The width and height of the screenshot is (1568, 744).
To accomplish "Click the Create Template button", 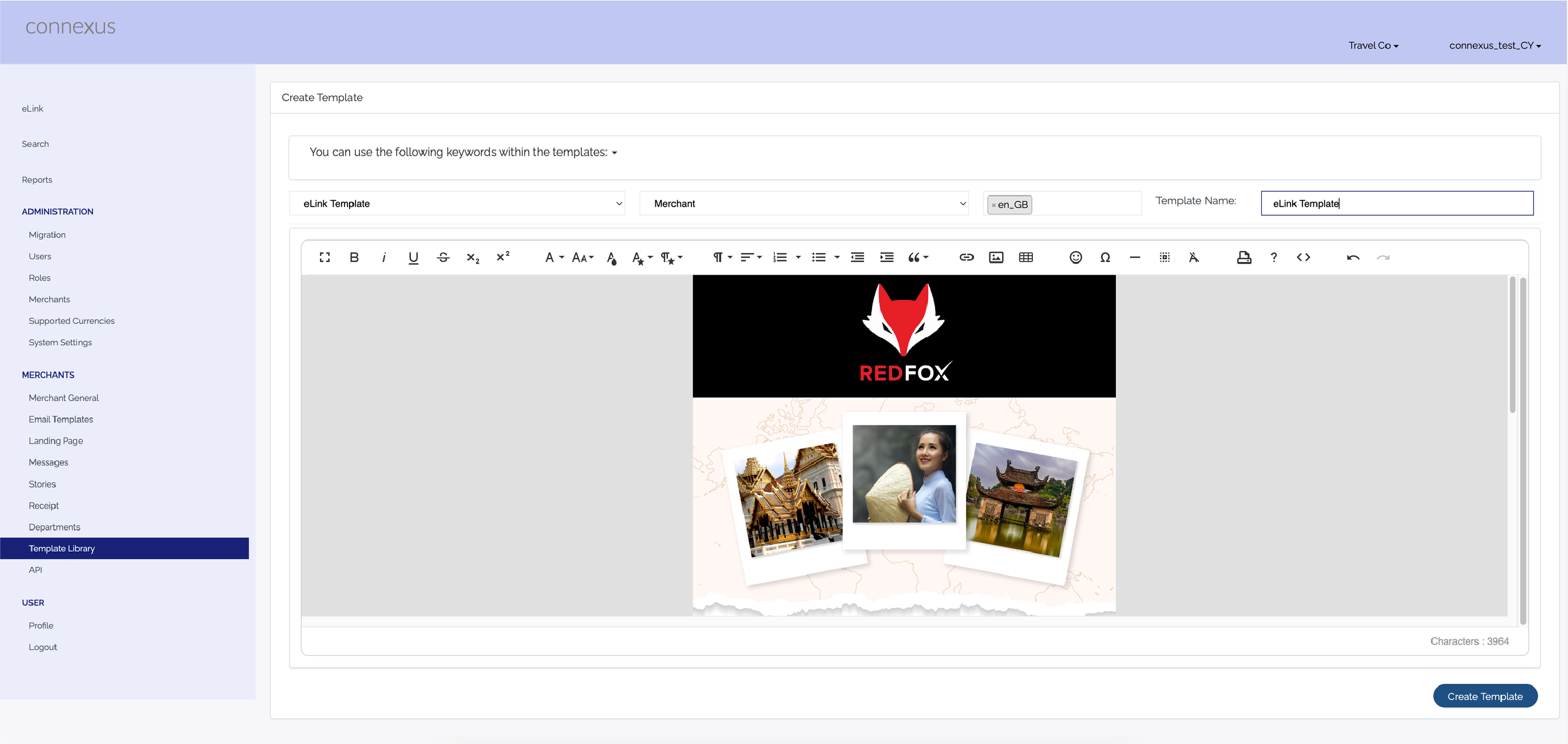I will click(x=1485, y=696).
